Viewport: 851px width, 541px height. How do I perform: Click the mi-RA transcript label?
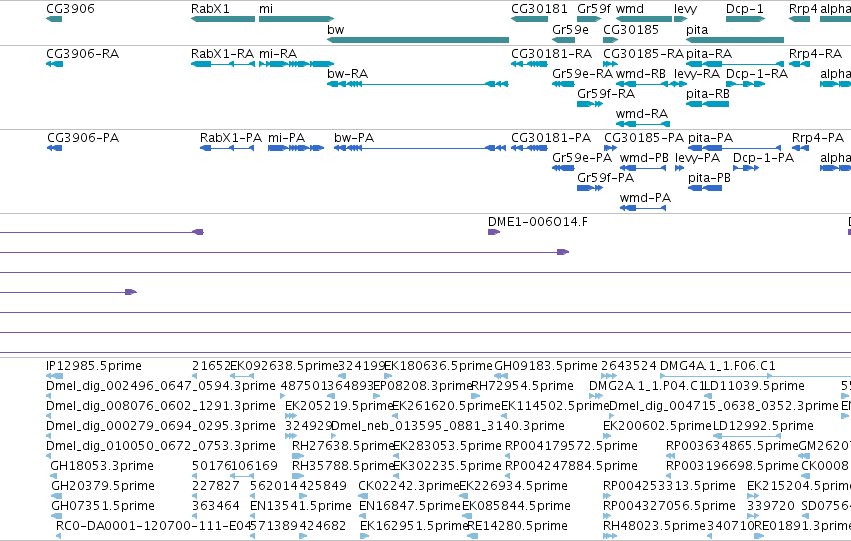click(278, 54)
